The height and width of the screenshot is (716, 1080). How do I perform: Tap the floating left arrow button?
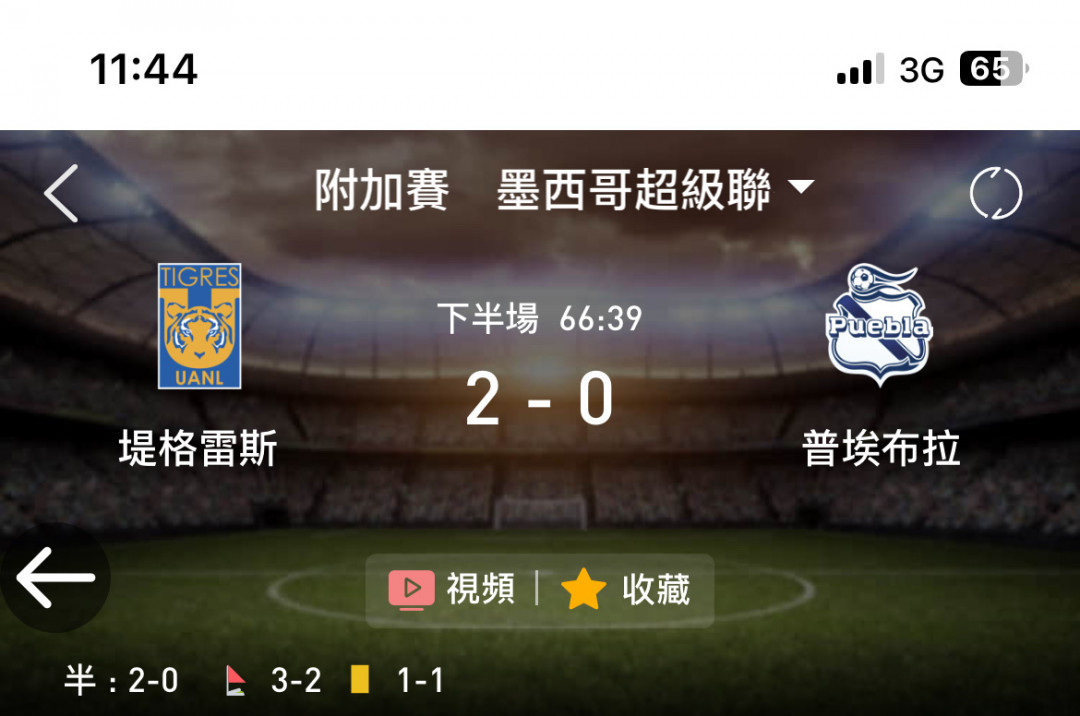pyautogui.click(x=55, y=578)
